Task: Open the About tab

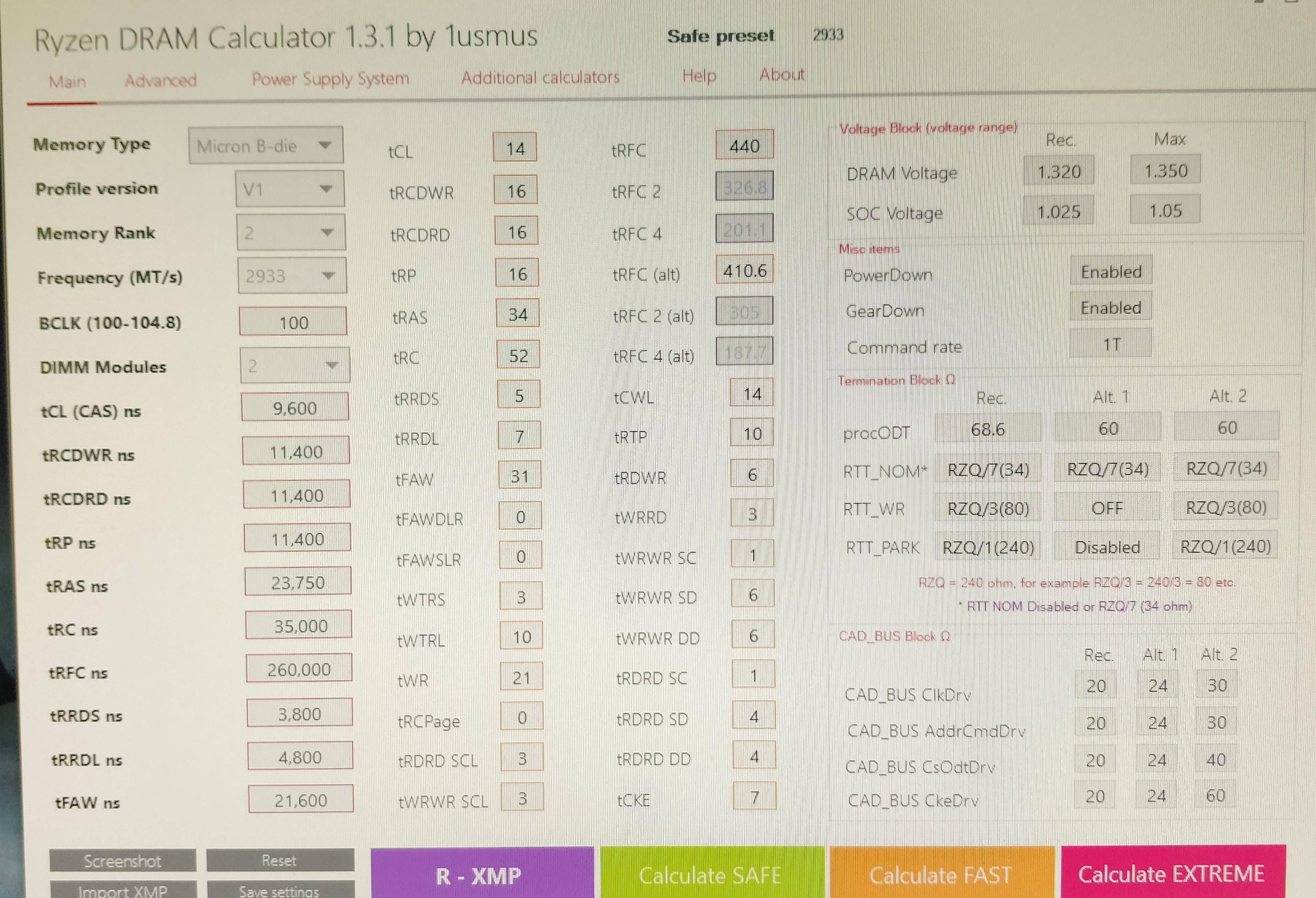Action: [782, 74]
